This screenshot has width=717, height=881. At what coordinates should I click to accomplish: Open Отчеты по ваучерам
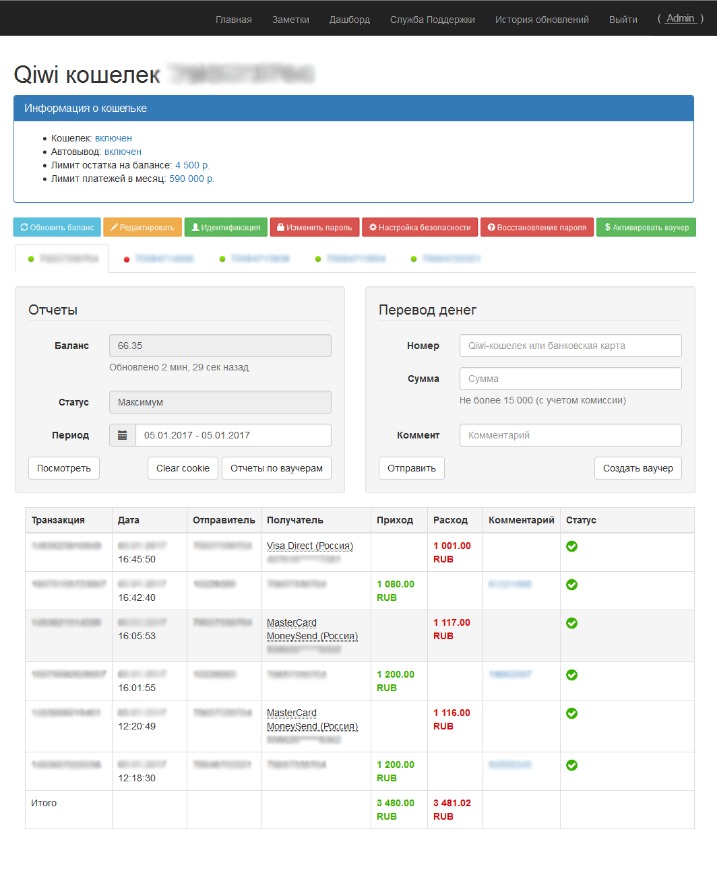(276, 468)
